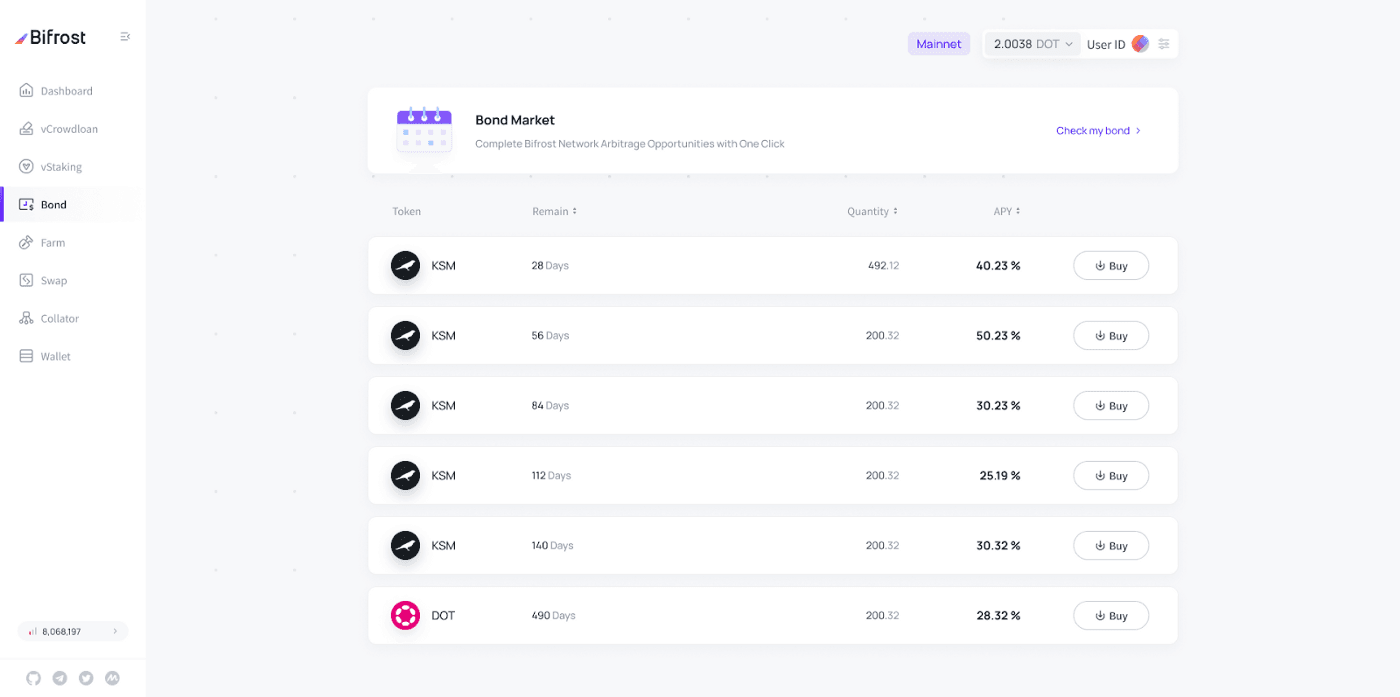Open the Medium link icon
This screenshot has height=697, width=1400.
pyautogui.click(x=113, y=678)
